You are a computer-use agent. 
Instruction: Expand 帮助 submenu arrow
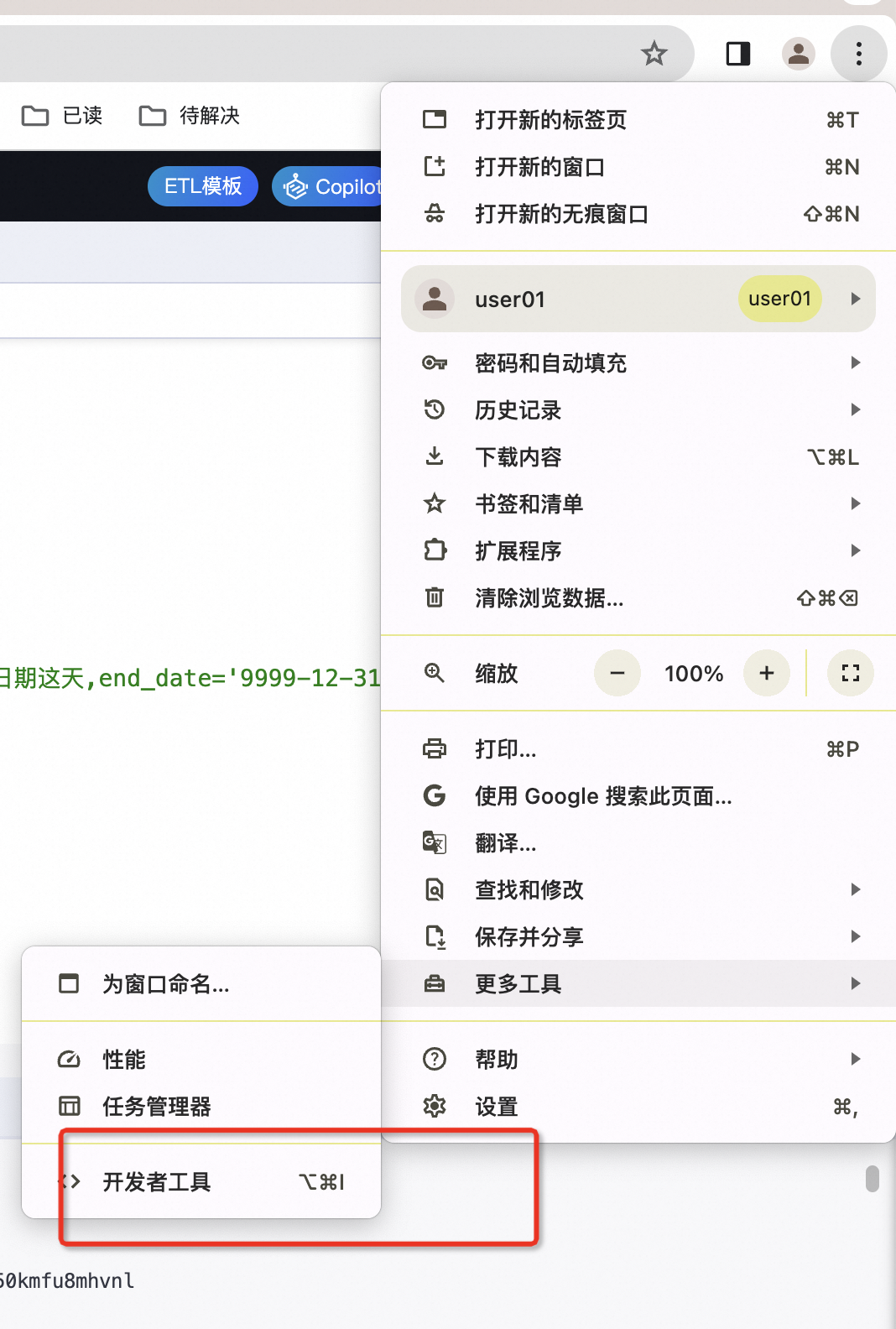click(x=856, y=1059)
